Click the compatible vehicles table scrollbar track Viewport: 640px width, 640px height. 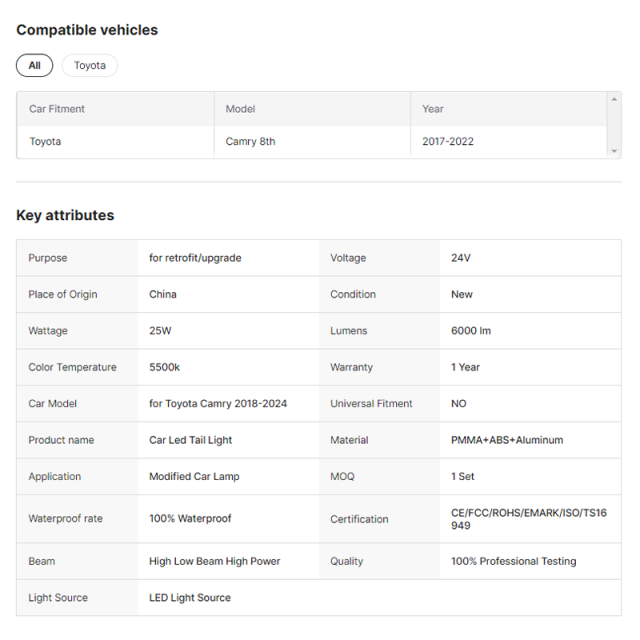pyautogui.click(x=614, y=125)
